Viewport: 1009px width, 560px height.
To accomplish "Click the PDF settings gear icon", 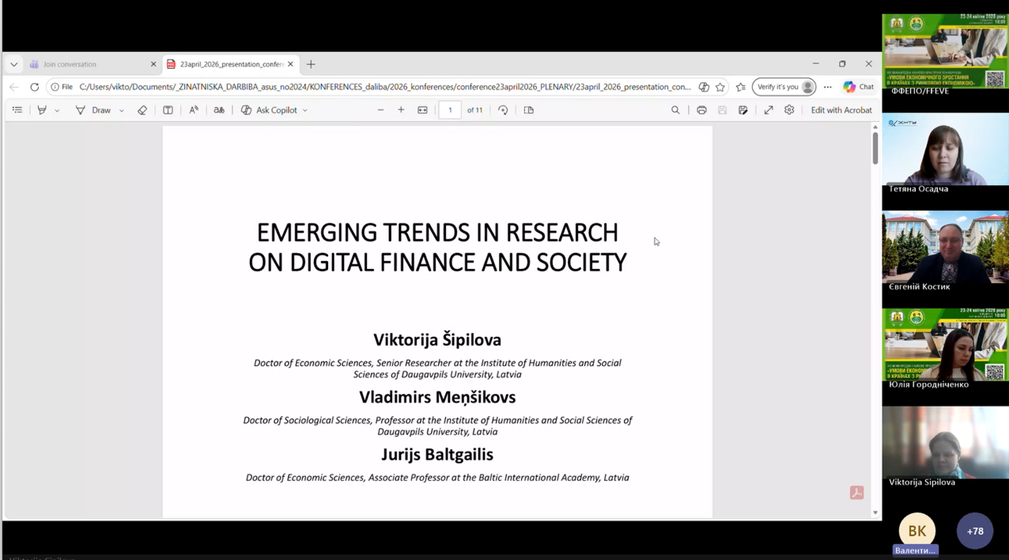I will 789,110.
